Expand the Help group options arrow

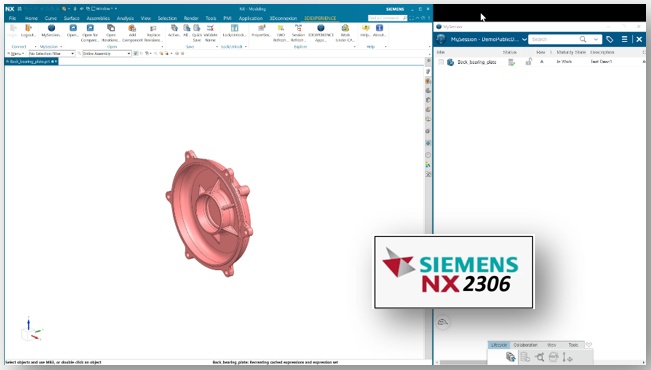[x=385, y=47]
